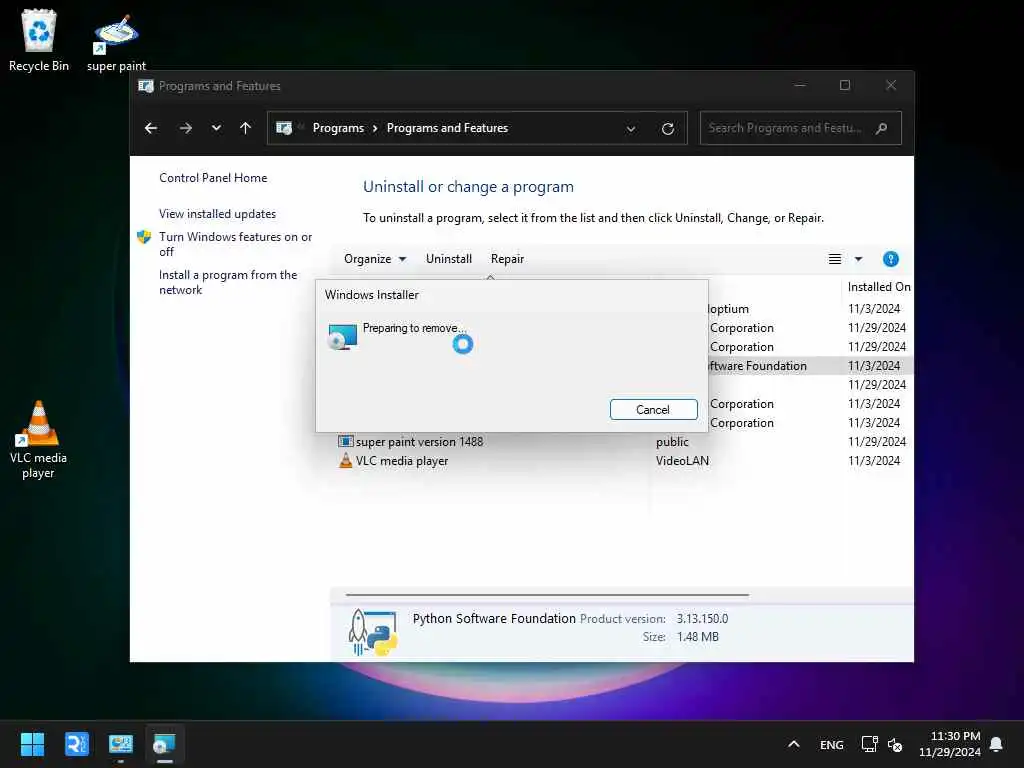
Task: Select the VLC media player program row
Action: 624,460
